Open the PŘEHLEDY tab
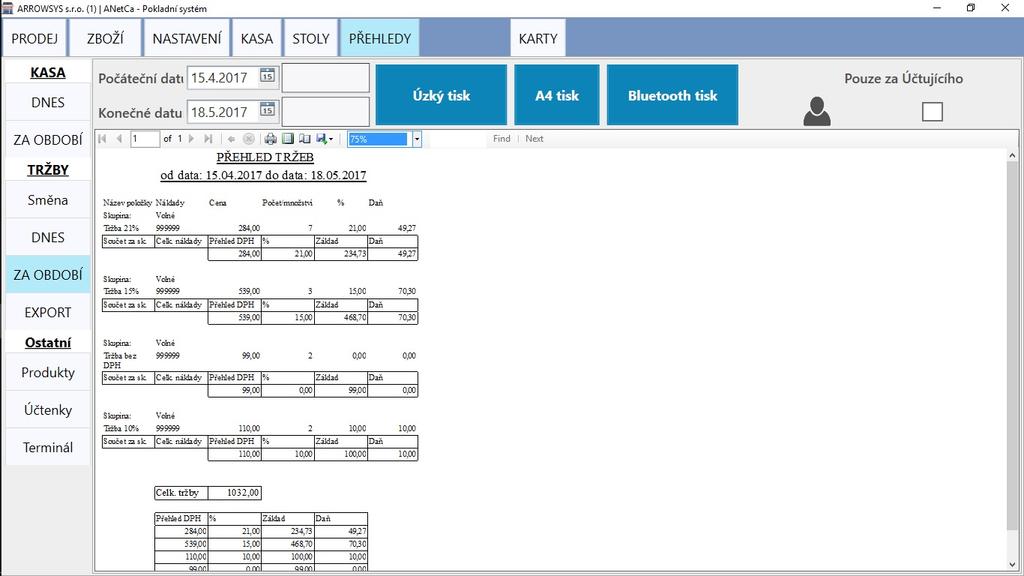 click(379, 39)
